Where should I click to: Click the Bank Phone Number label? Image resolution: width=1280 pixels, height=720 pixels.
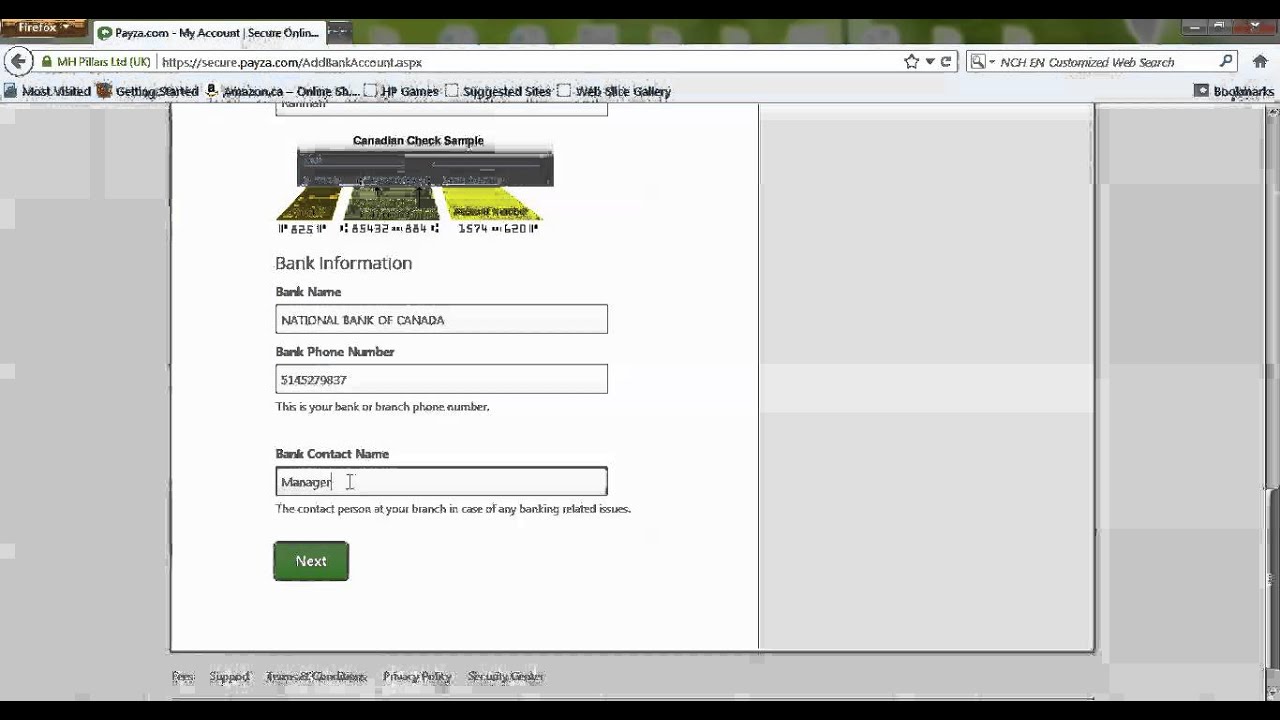pos(335,352)
